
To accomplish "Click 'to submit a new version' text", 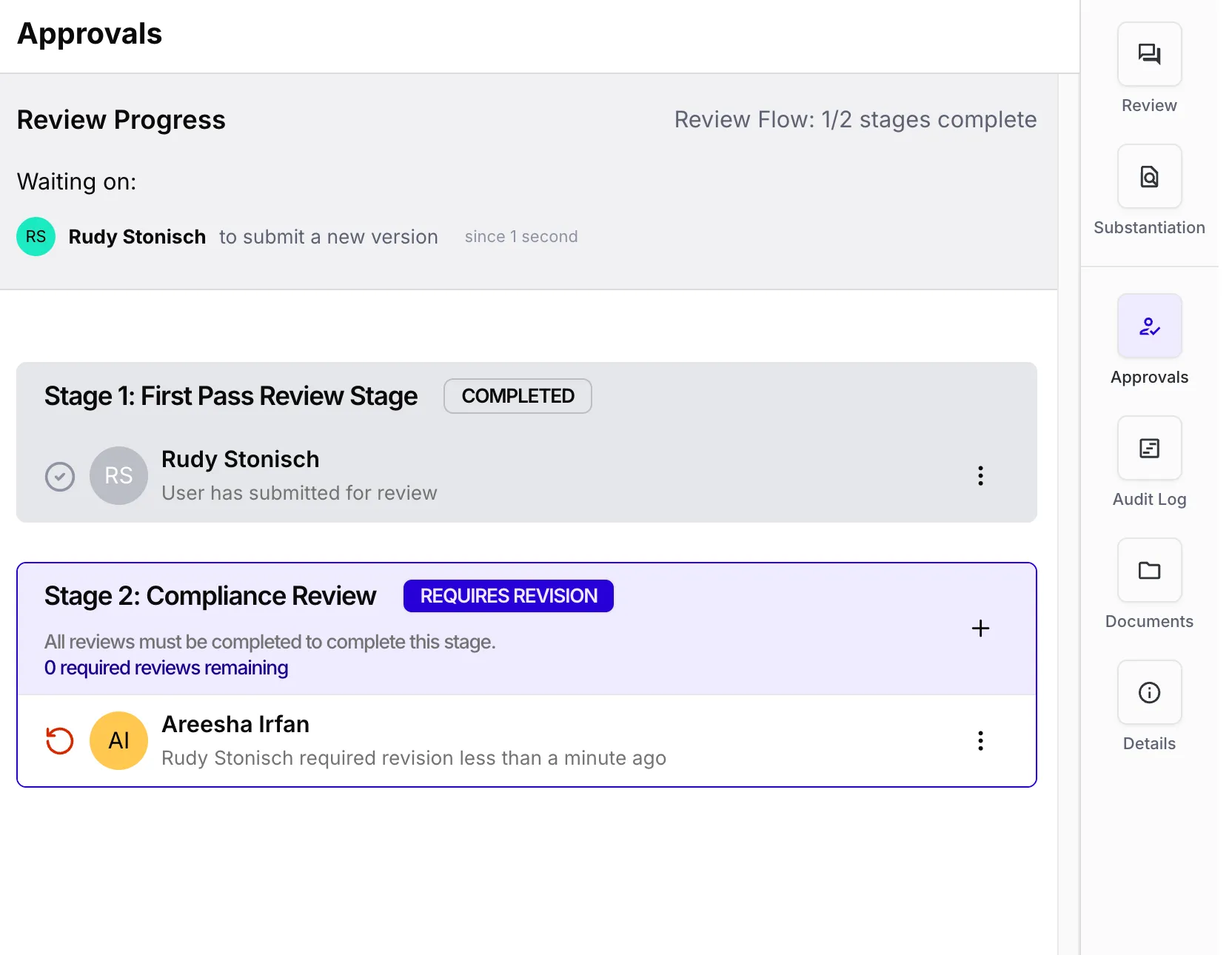I will click(x=329, y=237).
